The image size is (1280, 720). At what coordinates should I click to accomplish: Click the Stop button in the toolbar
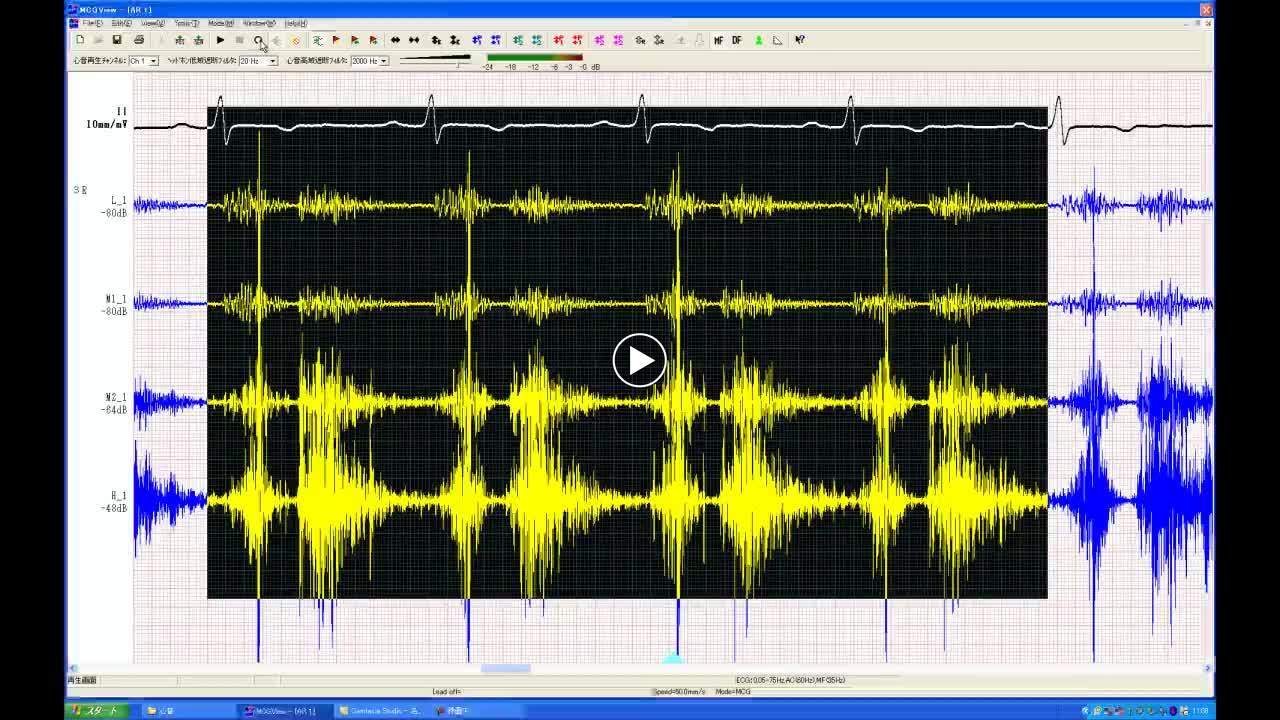click(x=239, y=40)
